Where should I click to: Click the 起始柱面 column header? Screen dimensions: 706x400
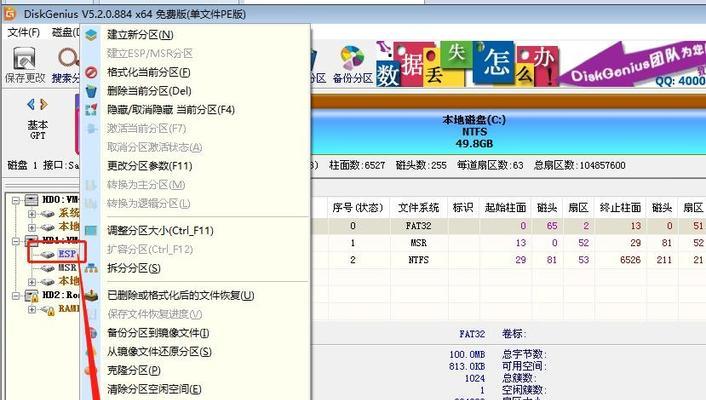pyautogui.click(x=505, y=208)
